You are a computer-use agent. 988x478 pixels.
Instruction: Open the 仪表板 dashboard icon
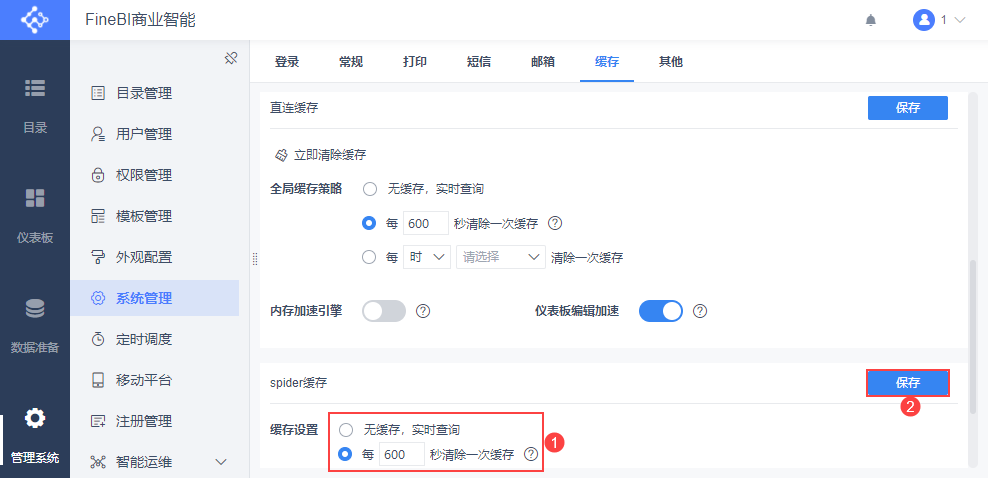[x=35, y=198]
